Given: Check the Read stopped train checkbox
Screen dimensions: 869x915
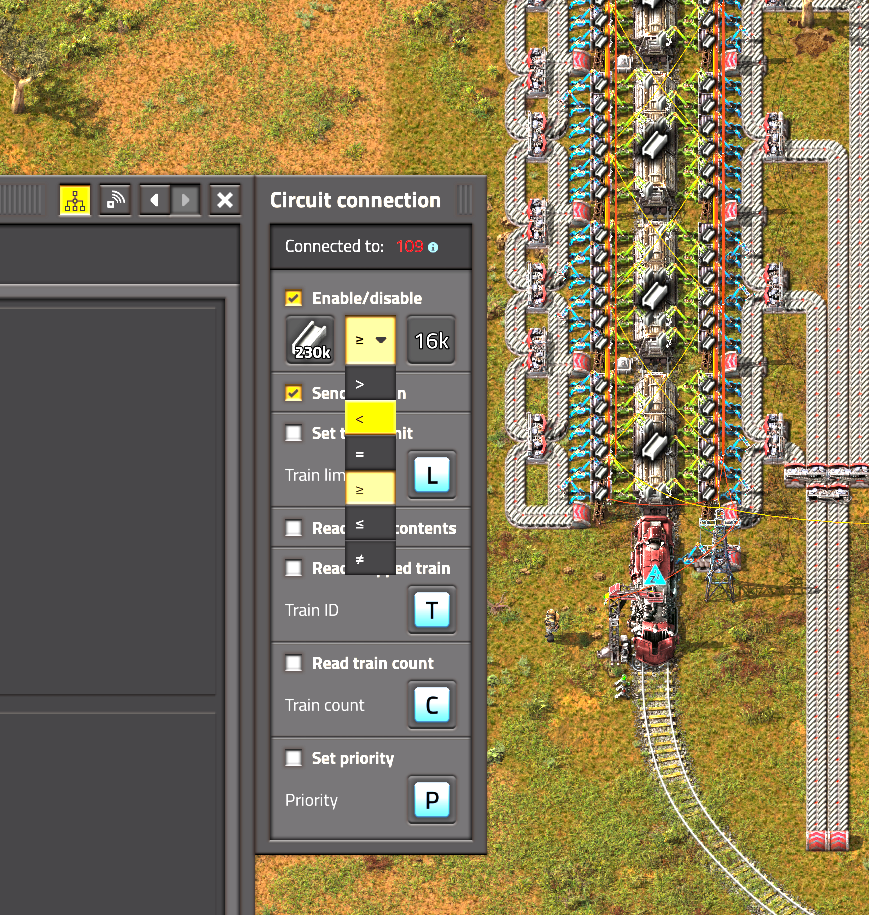Looking at the screenshot, I should pyautogui.click(x=294, y=568).
